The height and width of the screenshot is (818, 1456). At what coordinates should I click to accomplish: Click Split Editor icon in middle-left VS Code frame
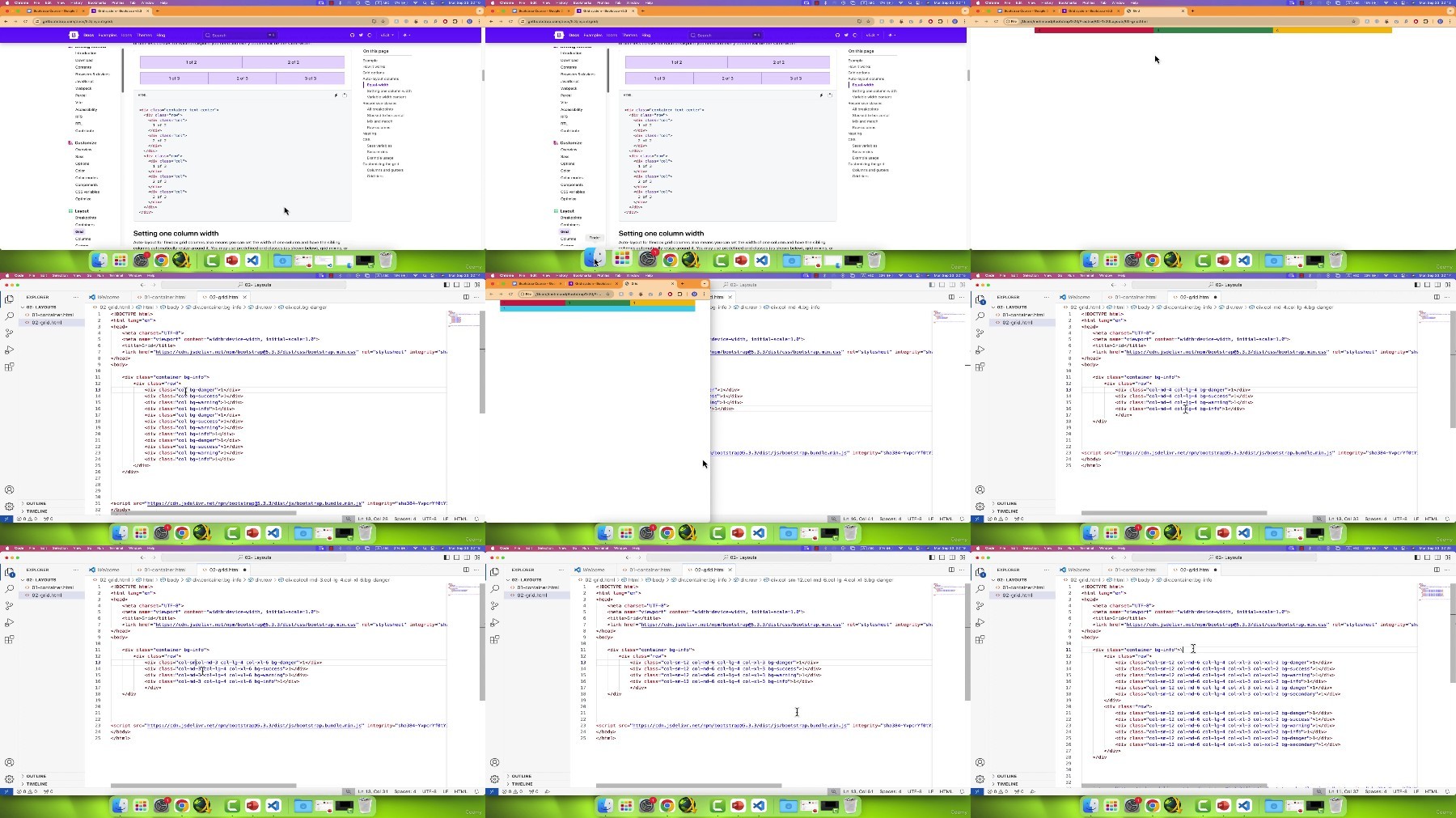(x=466, y=297)
